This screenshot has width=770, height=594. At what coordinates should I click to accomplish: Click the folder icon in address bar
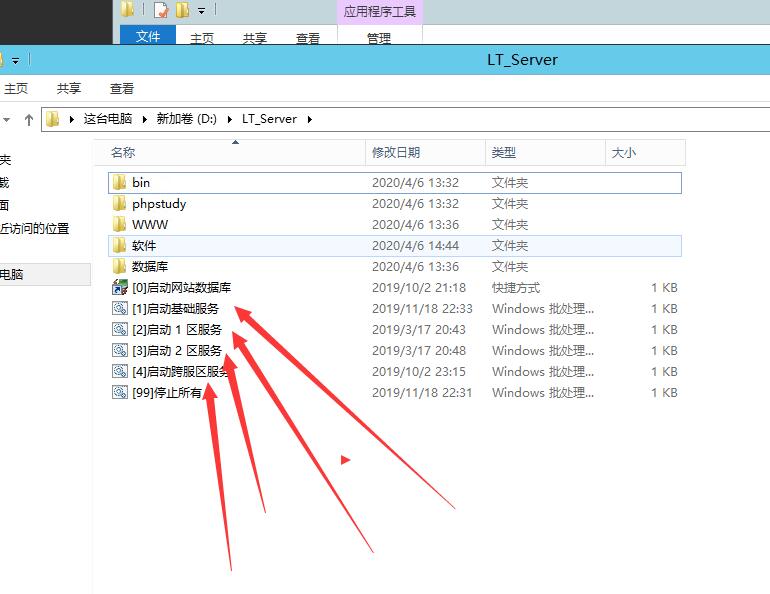[x=53, y=119]
